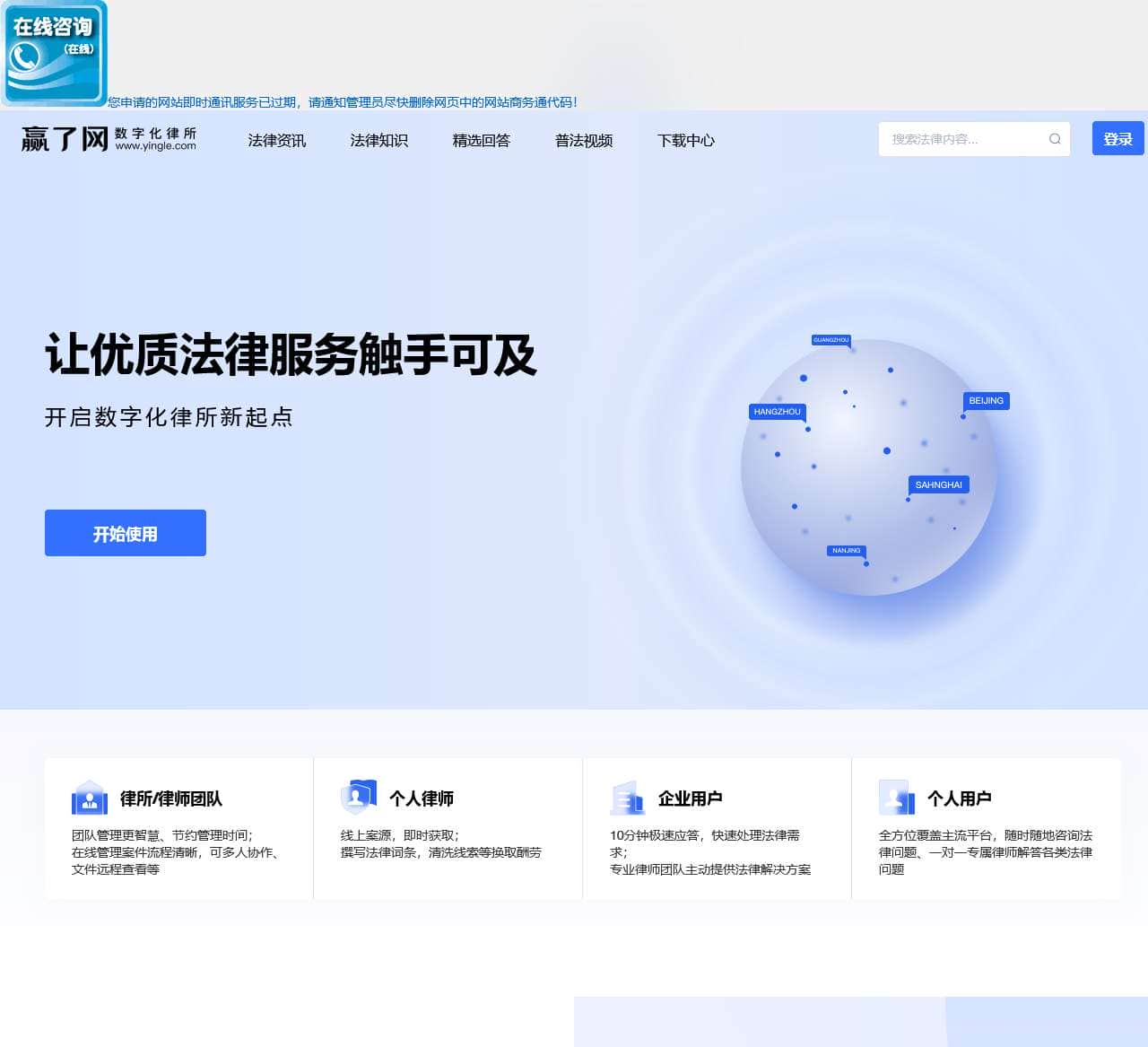Select the 企业用户 building icon
The image size is (1148, 1047).
[x=627, y=798]
